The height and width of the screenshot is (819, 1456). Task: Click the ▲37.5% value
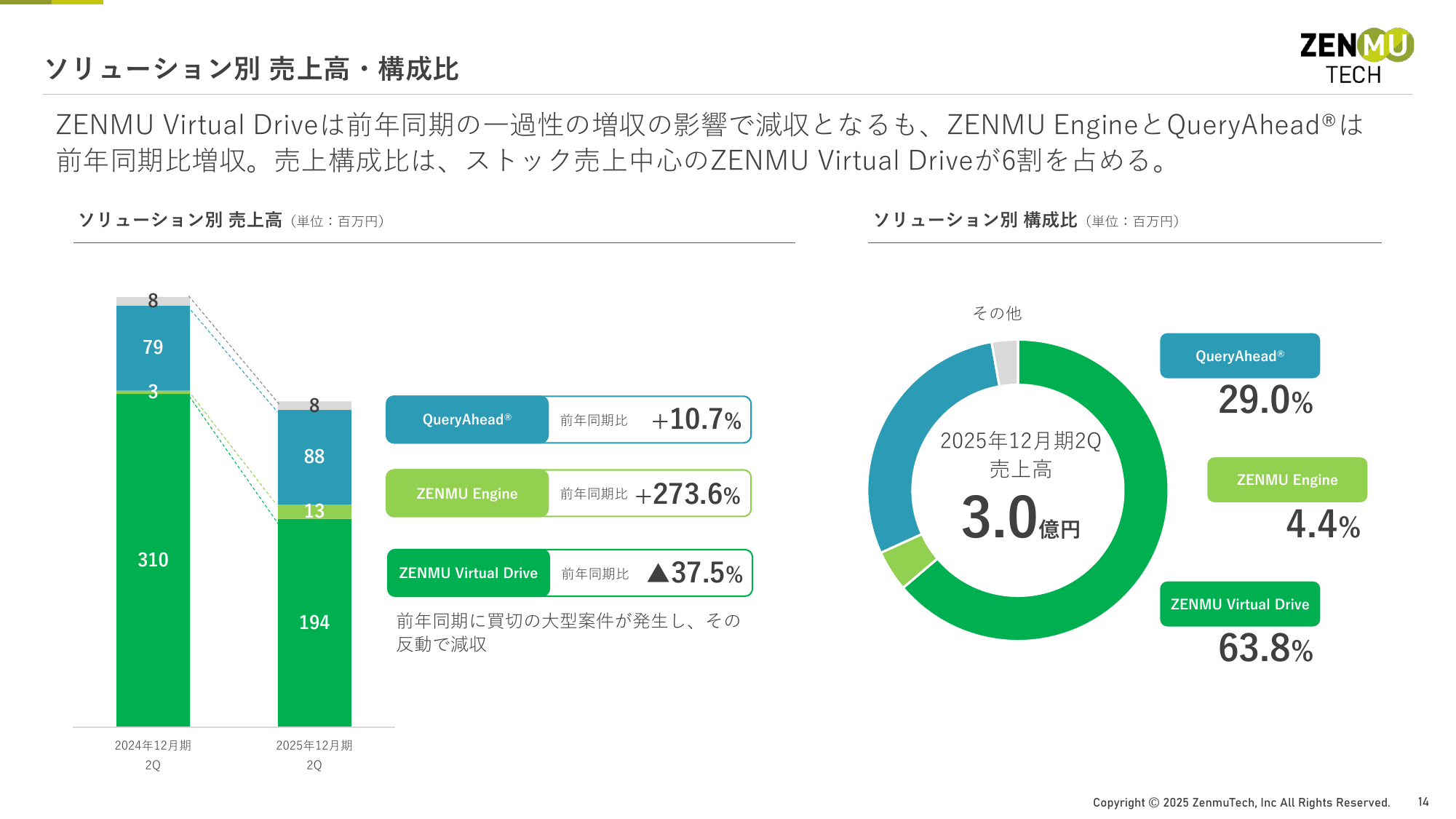(695, 573)
